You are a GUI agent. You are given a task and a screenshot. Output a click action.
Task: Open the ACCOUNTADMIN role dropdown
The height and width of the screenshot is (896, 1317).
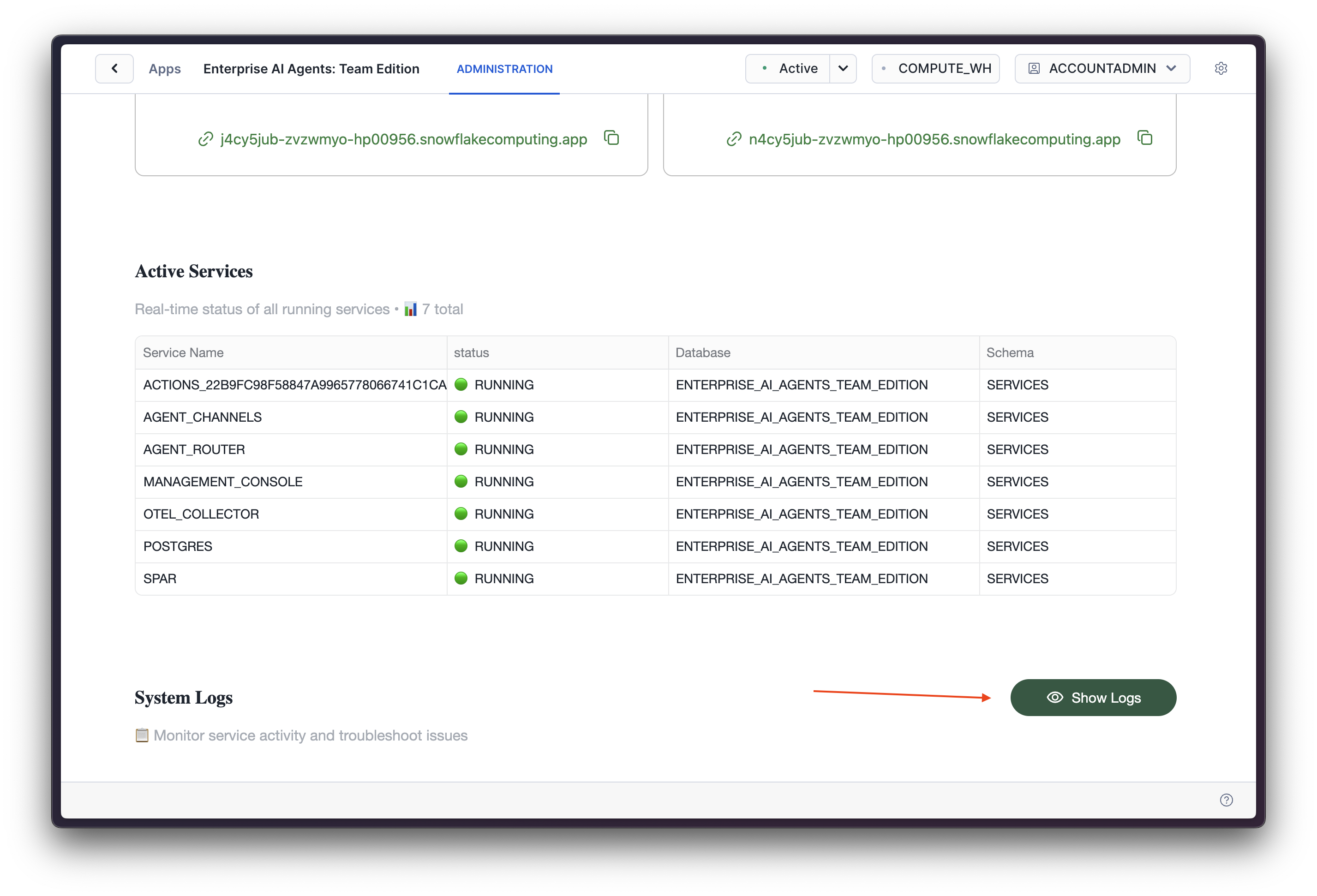pos(1101,69)
